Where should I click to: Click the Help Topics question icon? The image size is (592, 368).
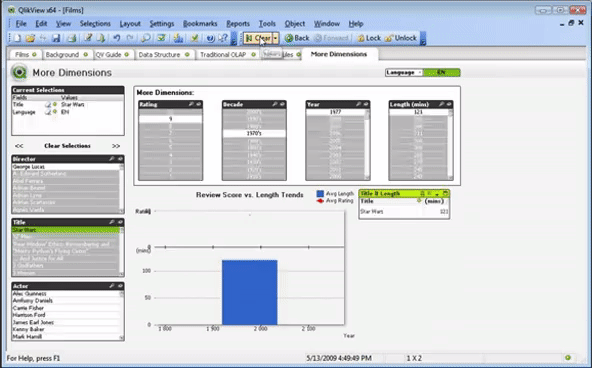[211, 38]
